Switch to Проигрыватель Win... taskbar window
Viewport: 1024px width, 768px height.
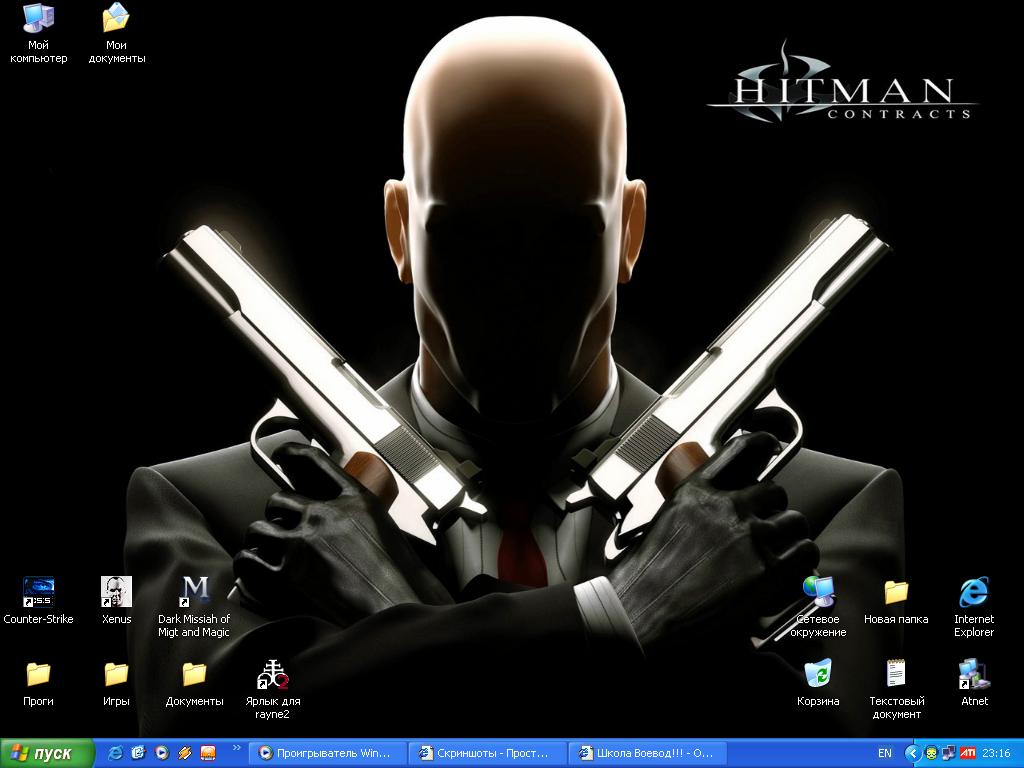tap(327, 753)
